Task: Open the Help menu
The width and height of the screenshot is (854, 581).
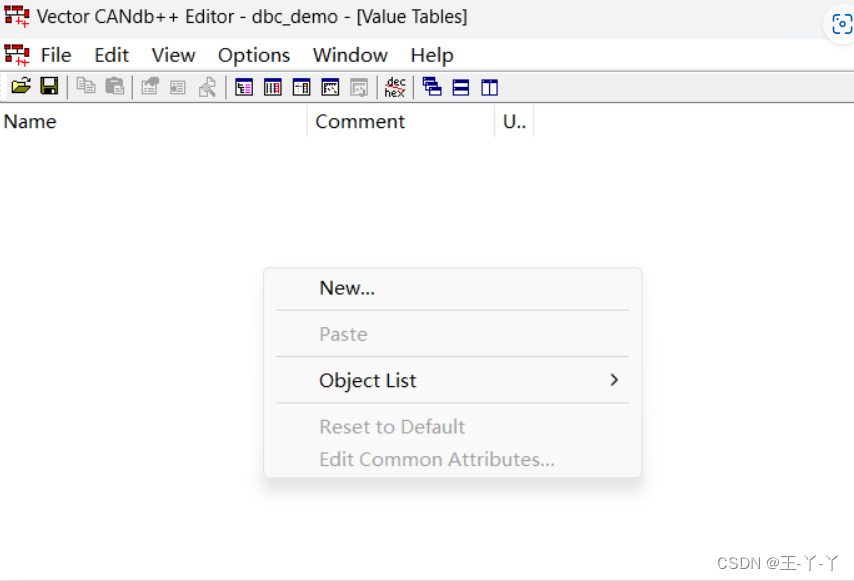Action: click(x=432, y=55)
